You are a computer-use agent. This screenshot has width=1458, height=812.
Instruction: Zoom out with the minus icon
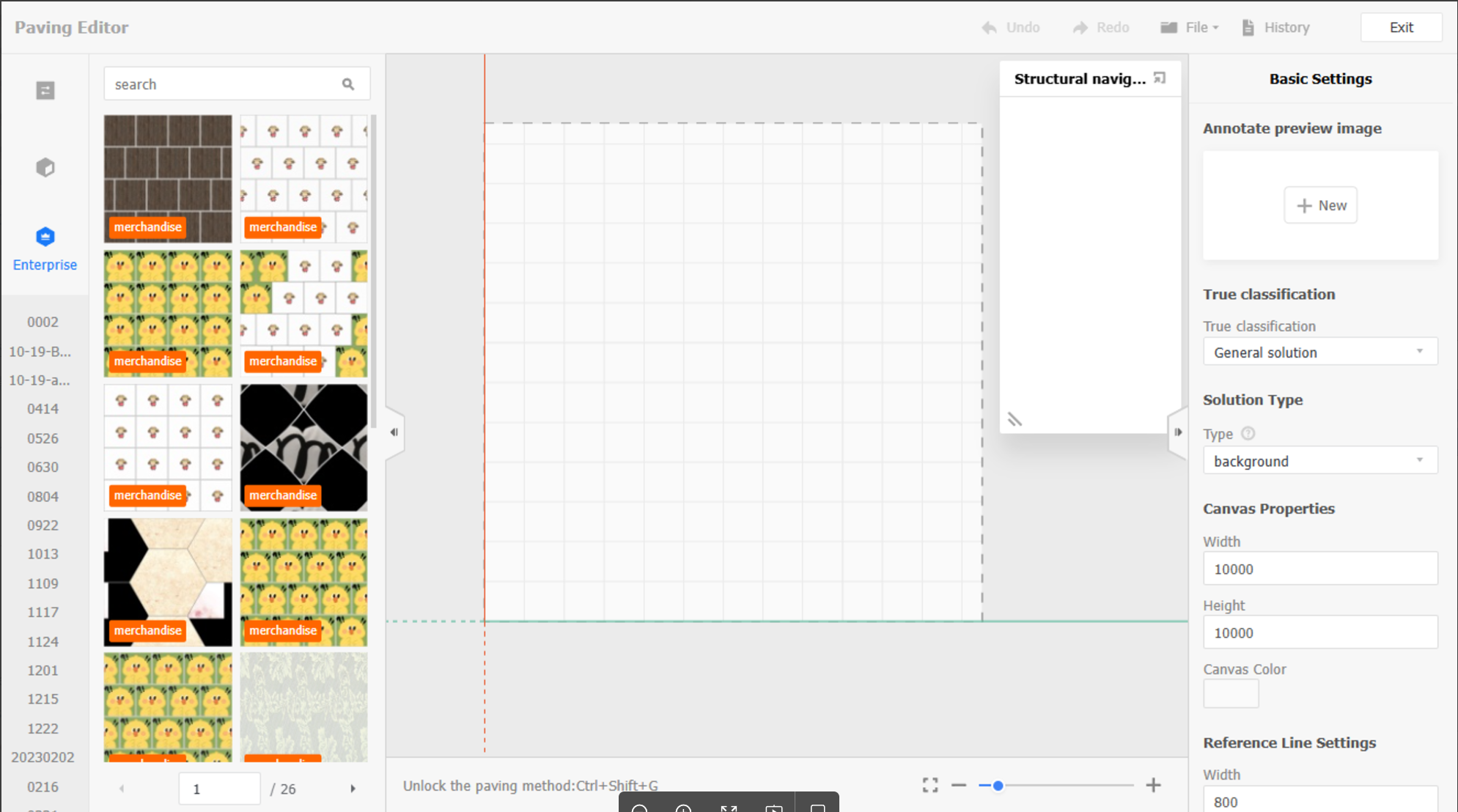tap(959, 786)
